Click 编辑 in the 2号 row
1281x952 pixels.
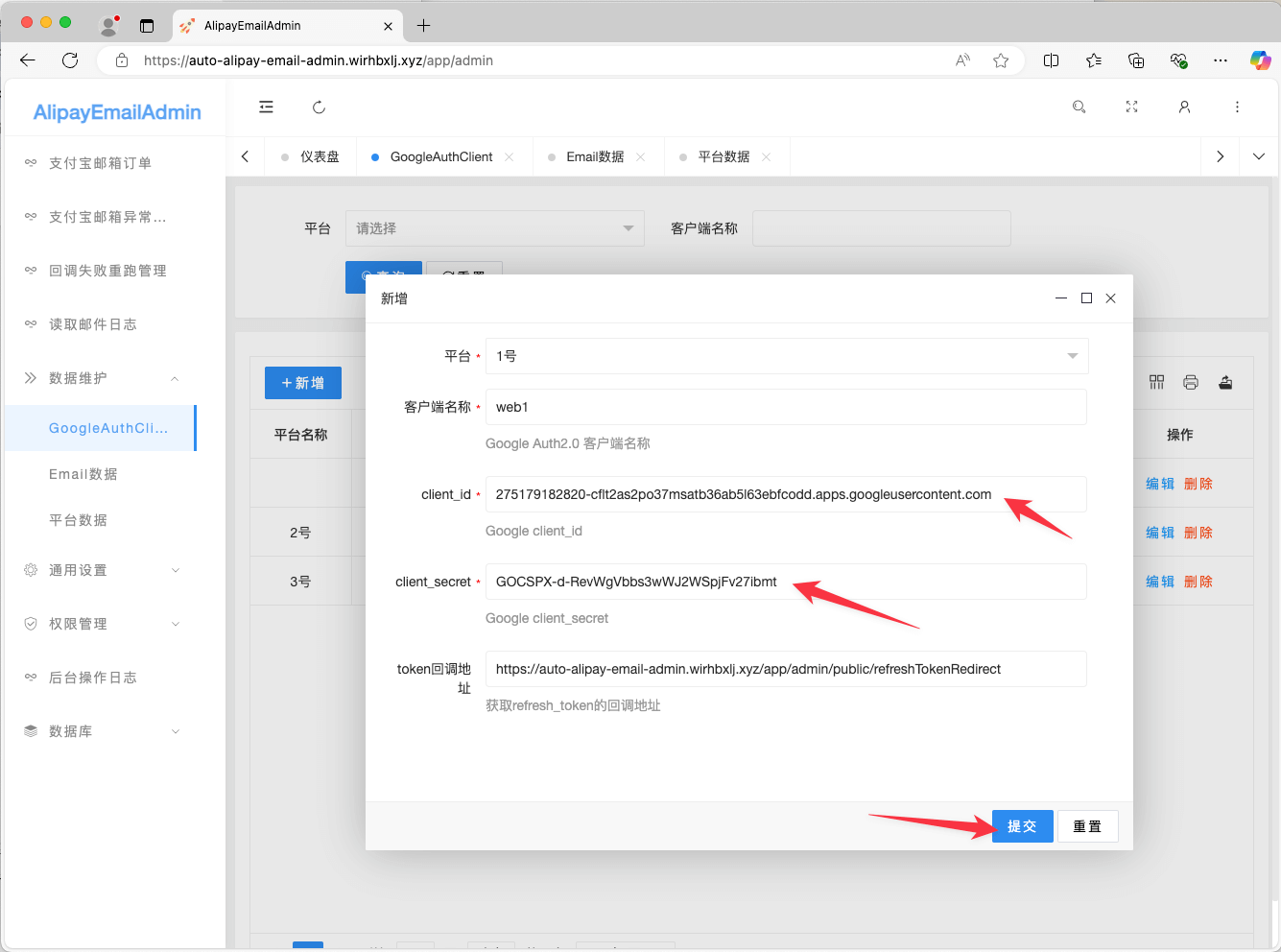coord(1160,533)
